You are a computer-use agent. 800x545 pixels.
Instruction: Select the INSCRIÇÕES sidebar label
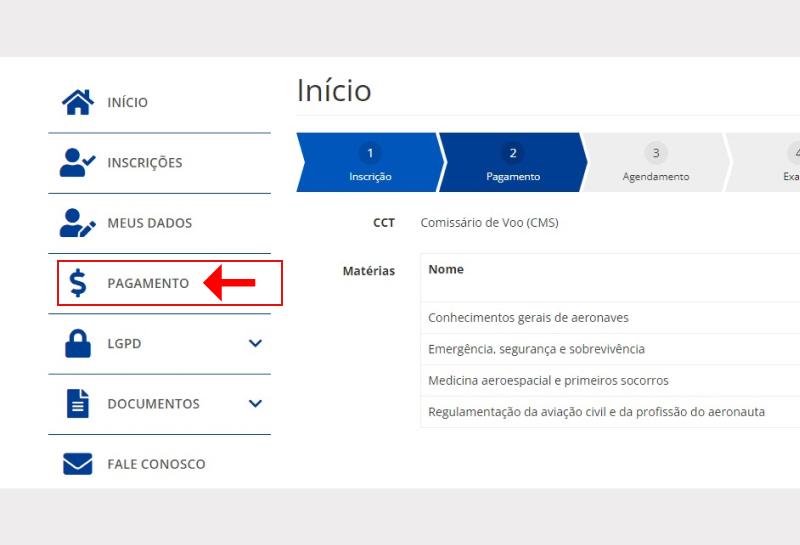coord(145,163)
